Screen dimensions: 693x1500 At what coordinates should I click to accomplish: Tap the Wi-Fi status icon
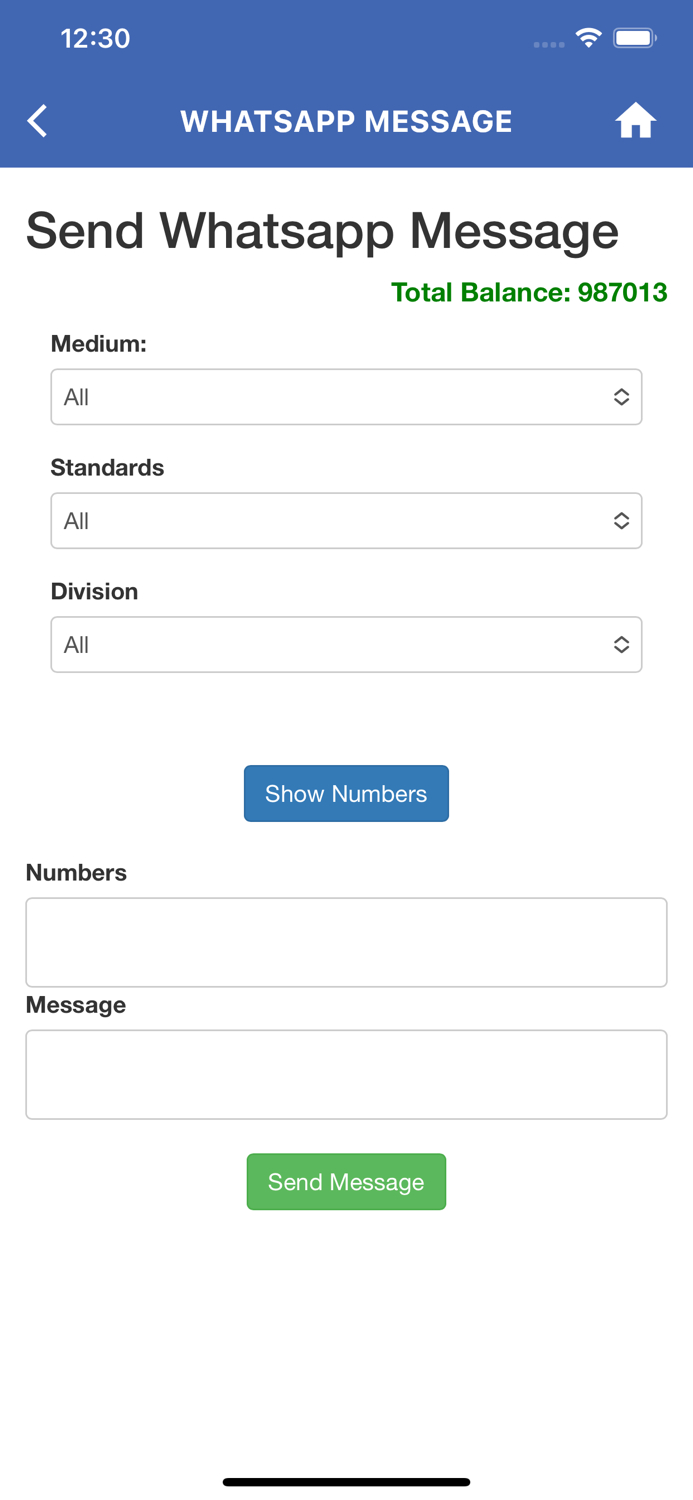coord(588,38)
